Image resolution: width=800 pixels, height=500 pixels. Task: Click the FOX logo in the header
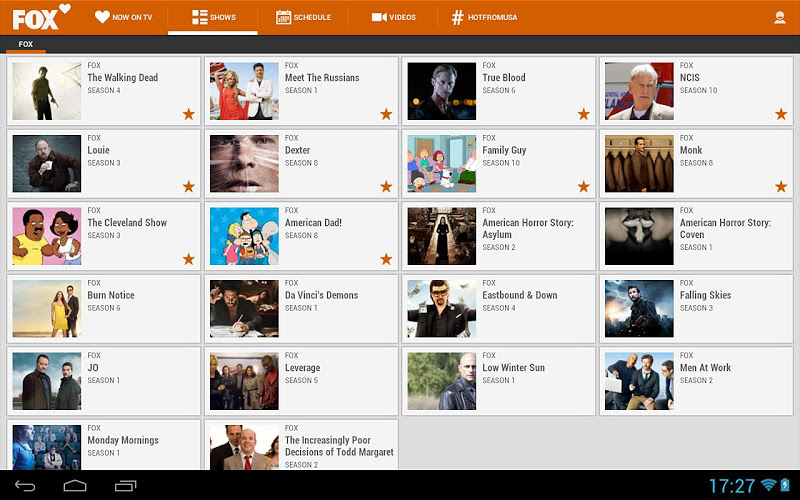pyautogui.click(x=41, y=17)
